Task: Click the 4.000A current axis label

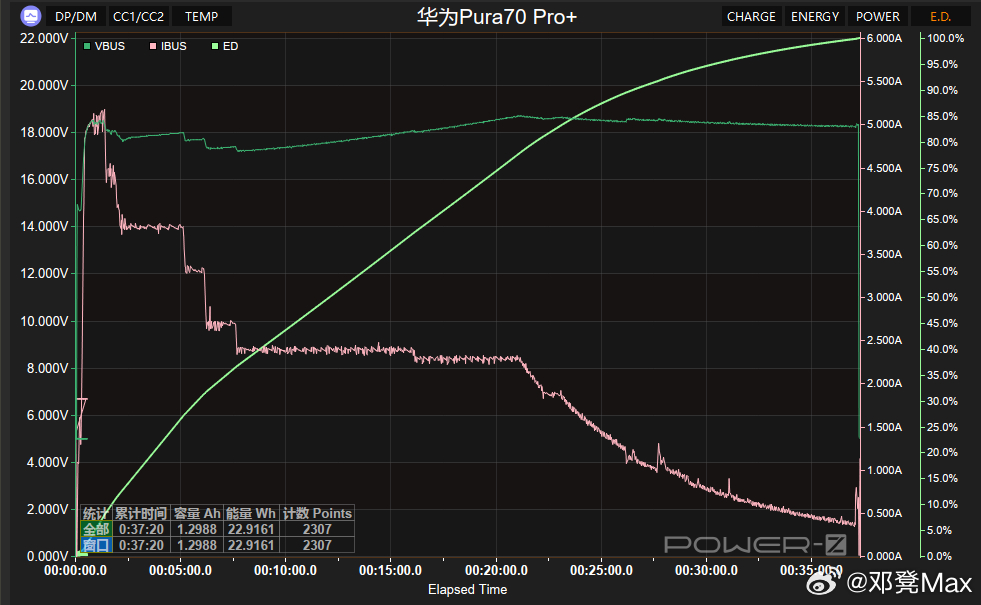Action: point(885,211)
